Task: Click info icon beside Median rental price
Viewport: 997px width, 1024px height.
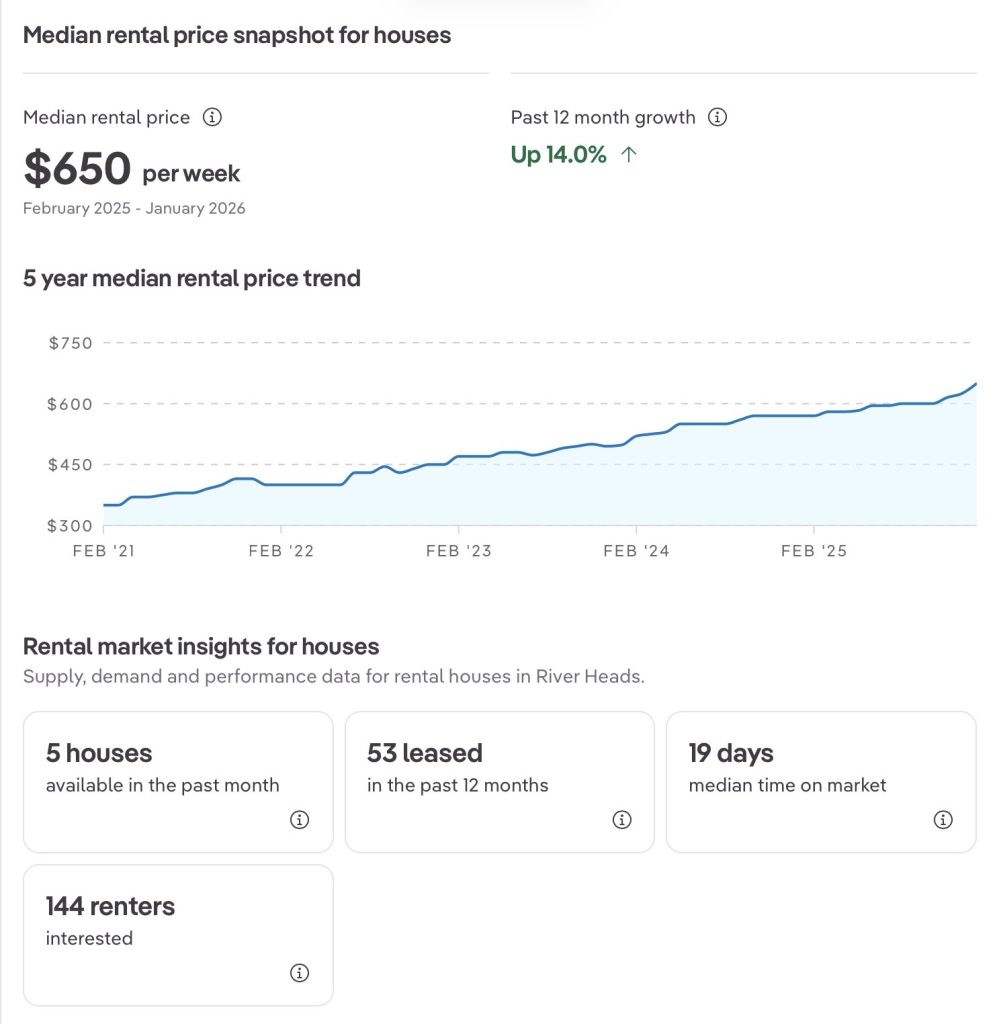Action: [212, 117]
